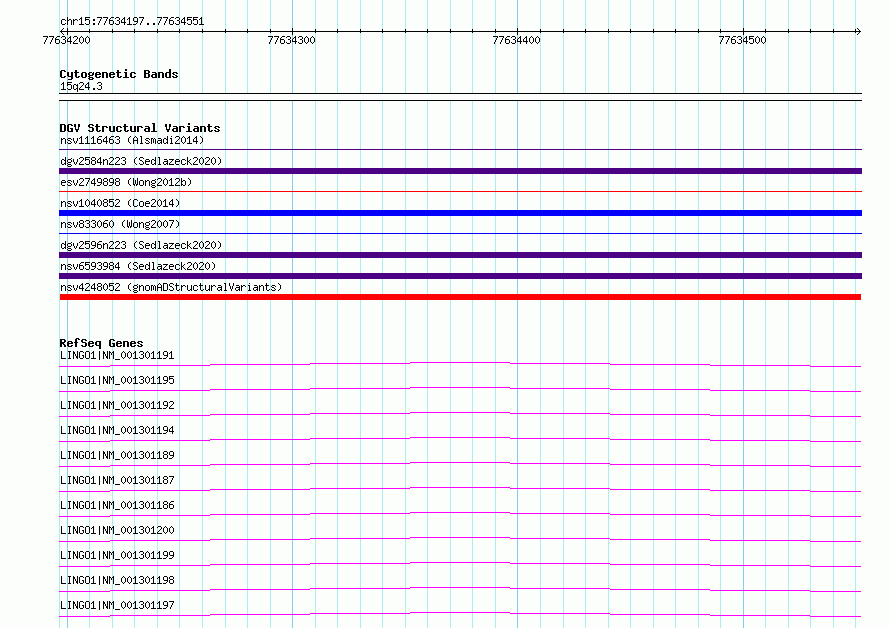Screen dimensions: 890x628
Task: Click the purple bar under nsv6593984
Action: pos(460,276)
